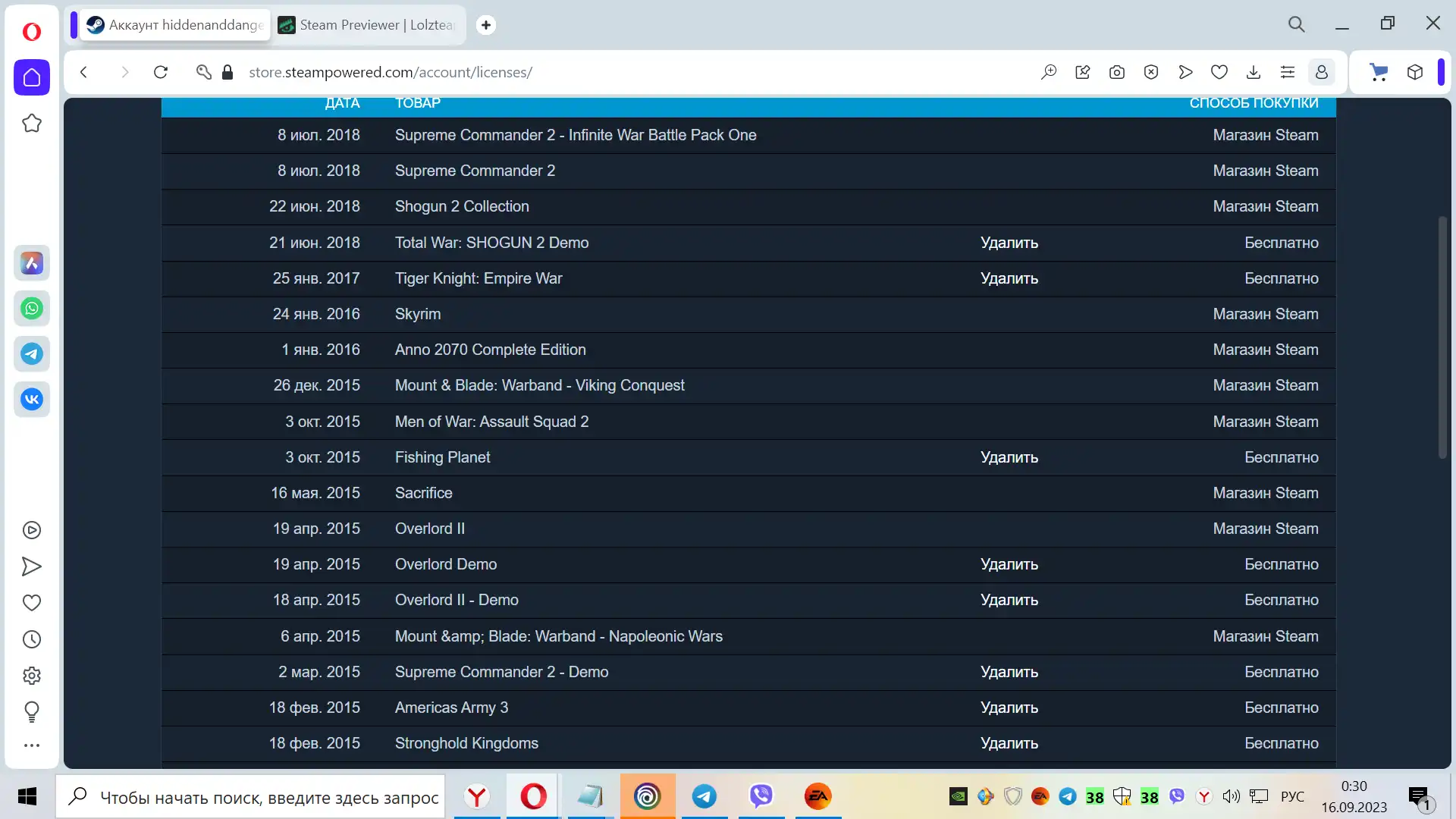Open ad blocker shield icon

(x=1151, y=72)
